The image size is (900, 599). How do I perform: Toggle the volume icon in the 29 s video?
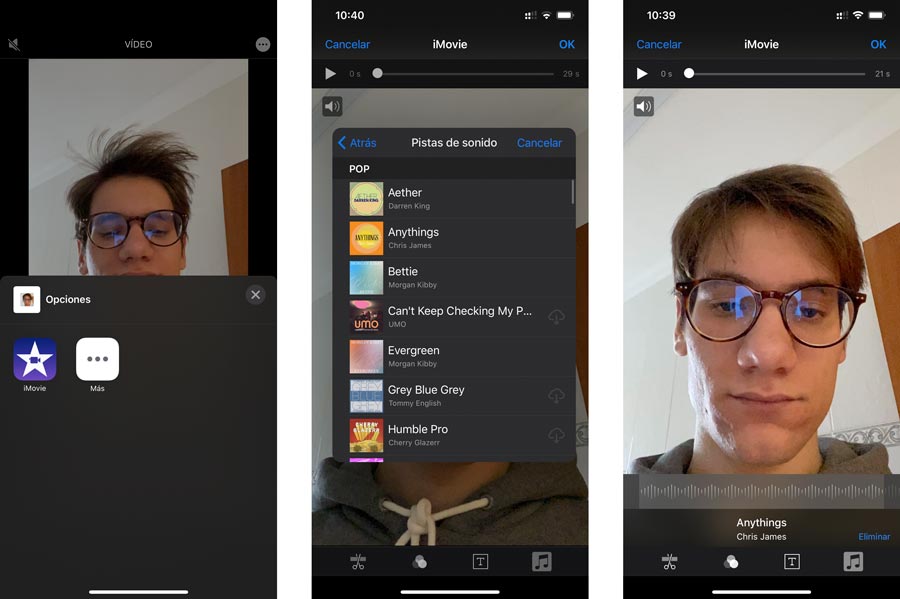coord(332,106)
